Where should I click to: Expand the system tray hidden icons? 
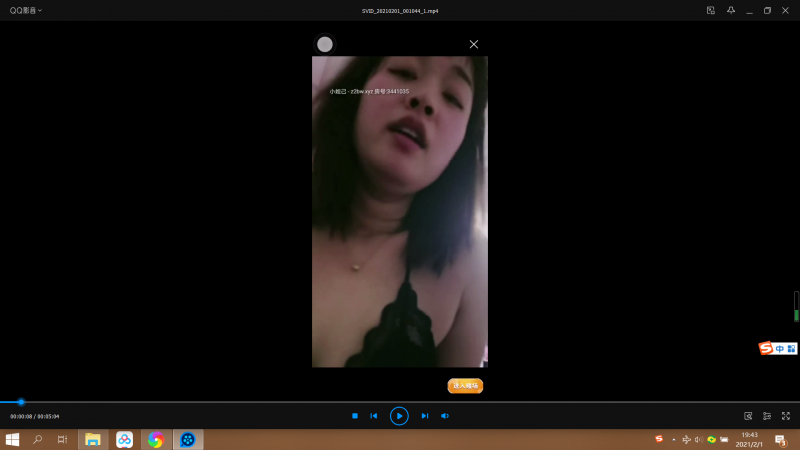tap(673, 439)
